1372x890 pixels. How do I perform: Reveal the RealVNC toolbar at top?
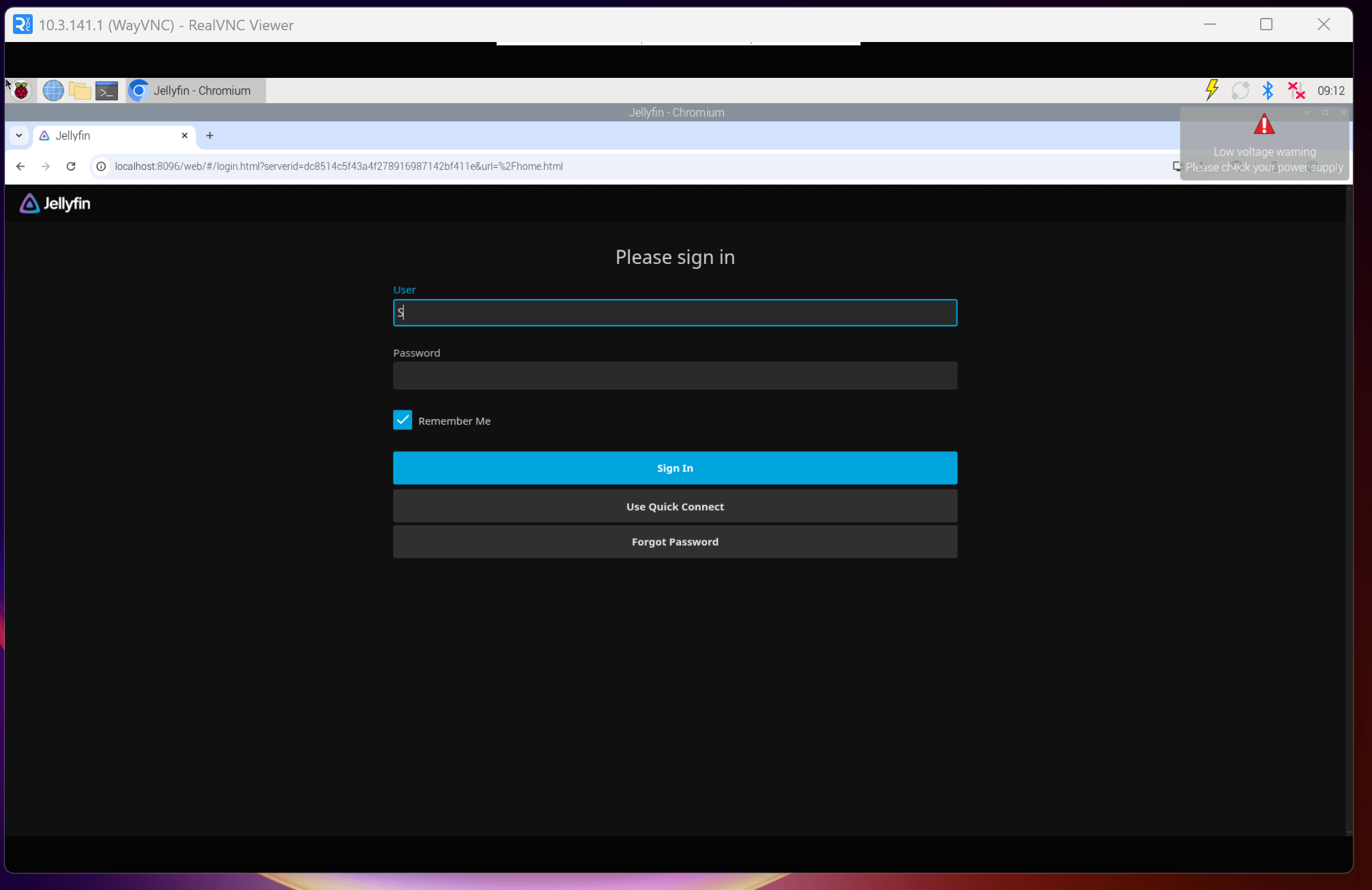tap(678, 43)
